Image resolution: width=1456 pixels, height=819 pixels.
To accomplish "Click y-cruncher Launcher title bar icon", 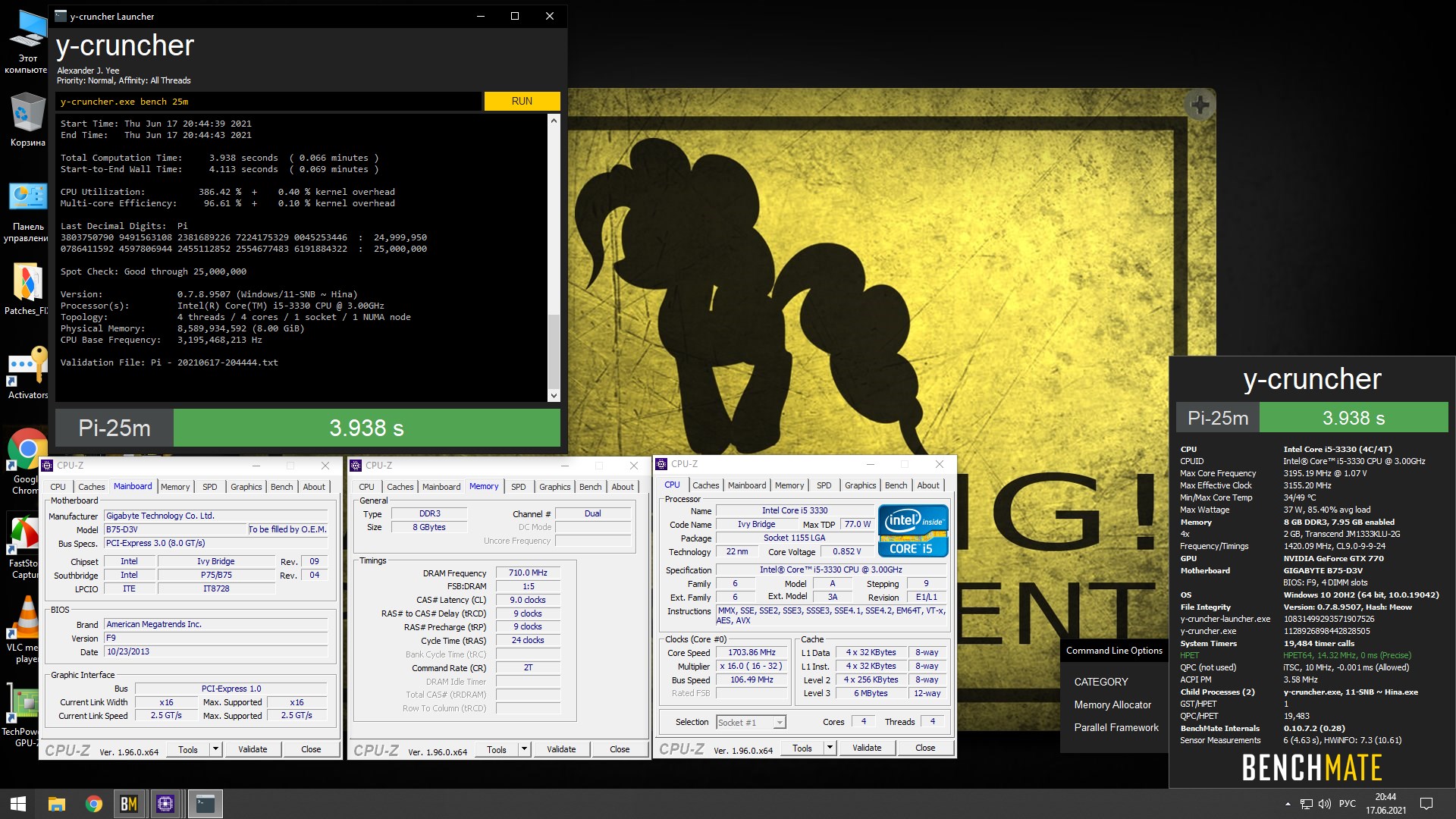I will pyautogui.click(x=61, y=16).
